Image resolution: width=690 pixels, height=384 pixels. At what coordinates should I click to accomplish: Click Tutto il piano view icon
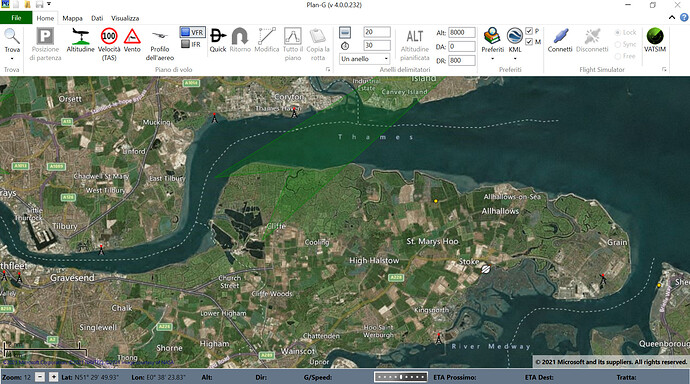click(293, 44)
